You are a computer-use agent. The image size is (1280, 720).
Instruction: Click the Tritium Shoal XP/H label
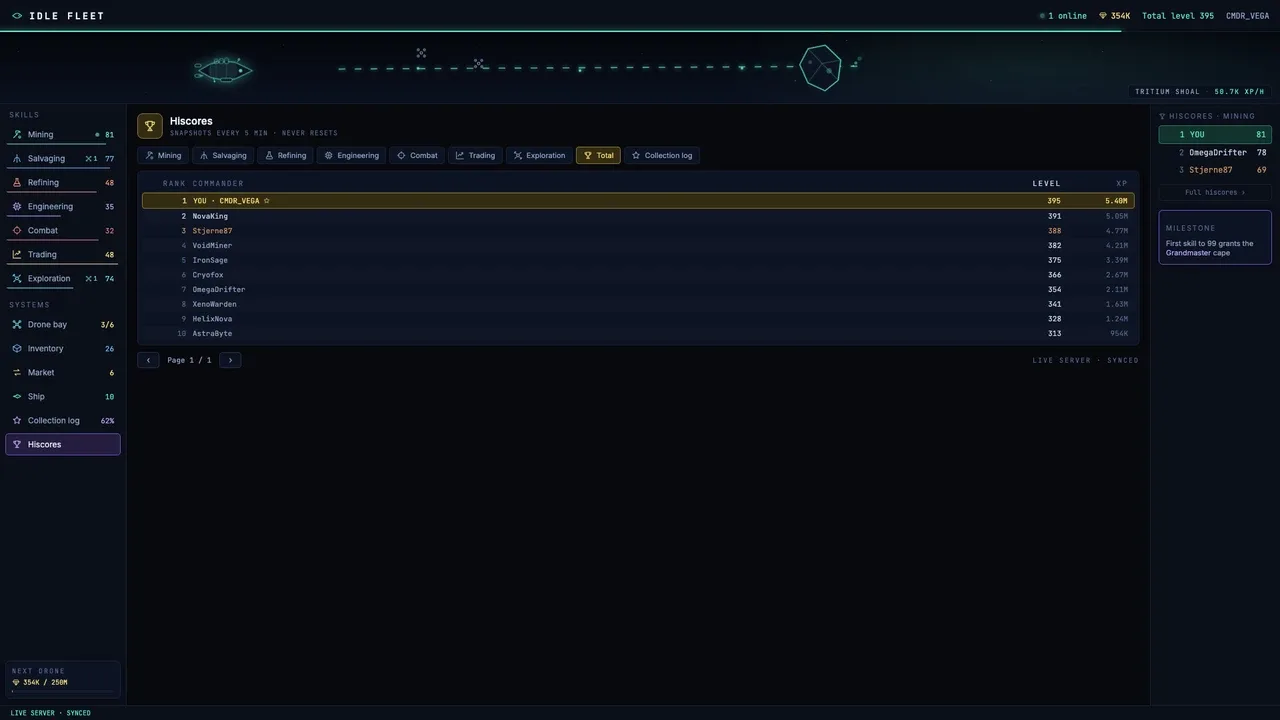1200,92
